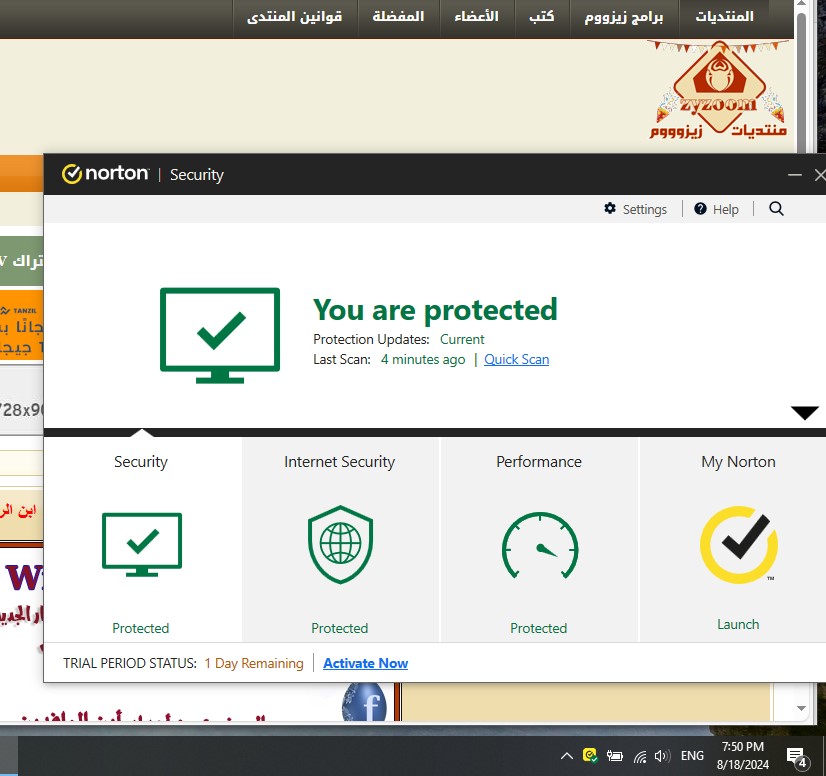Image resolution: width=826 pixels, height=776 pixels.
Task: Minimize the Norton Security window
Action: 794,175
